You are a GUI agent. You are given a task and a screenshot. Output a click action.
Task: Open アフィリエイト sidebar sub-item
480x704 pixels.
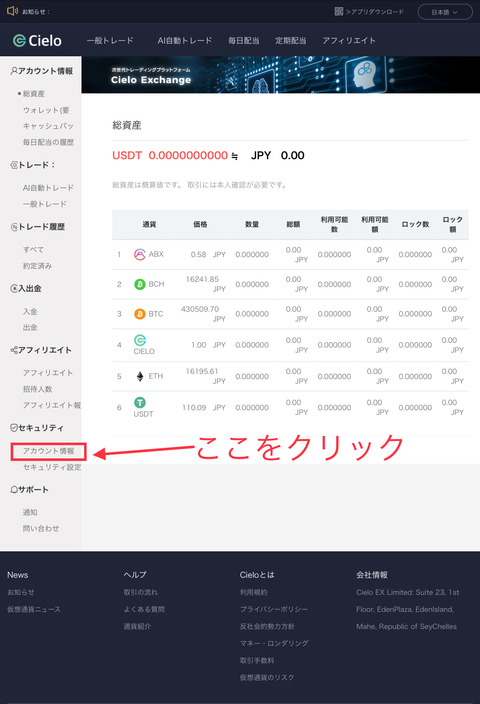pyautogui.click(x=48, y=373)
